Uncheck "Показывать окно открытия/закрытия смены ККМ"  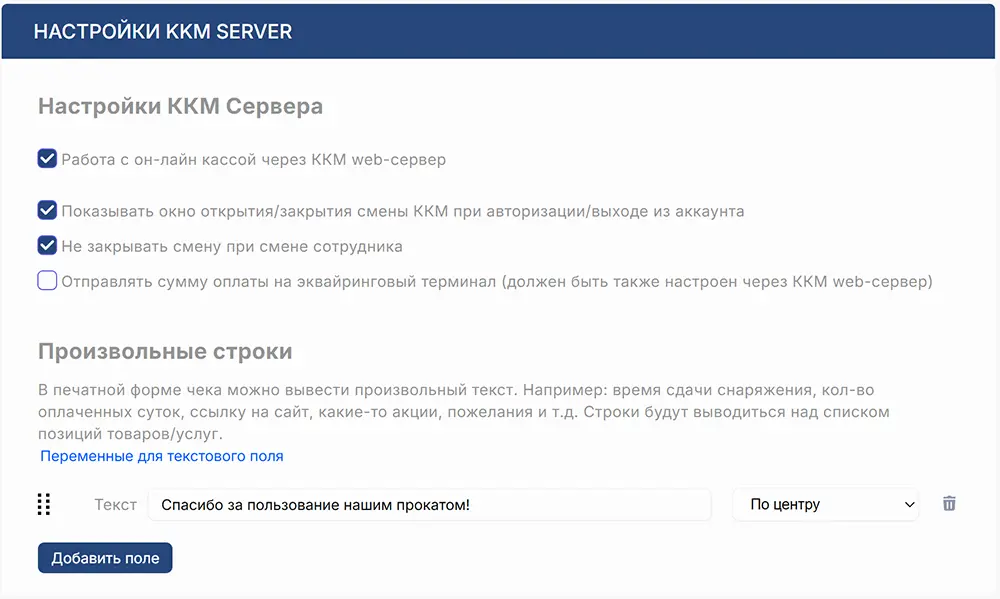click(x=47, y=210)
